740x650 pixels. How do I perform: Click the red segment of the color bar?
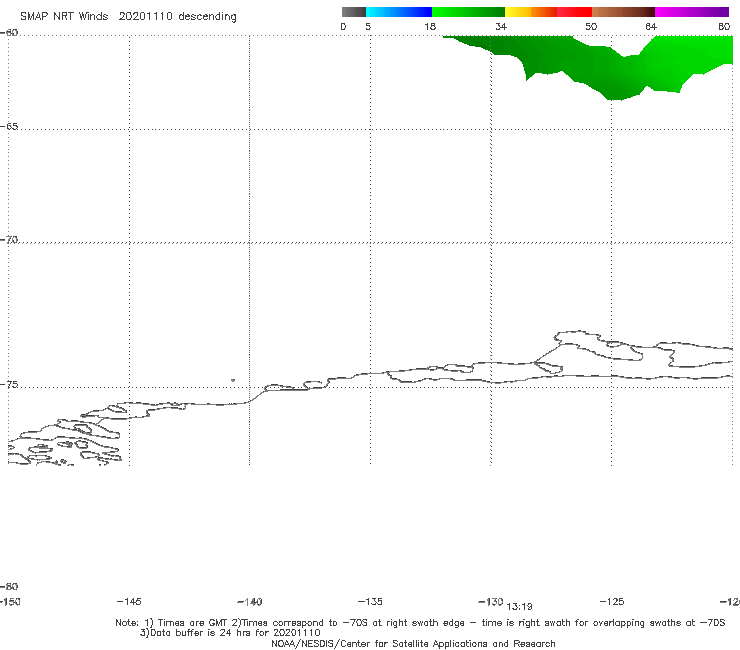574,12
